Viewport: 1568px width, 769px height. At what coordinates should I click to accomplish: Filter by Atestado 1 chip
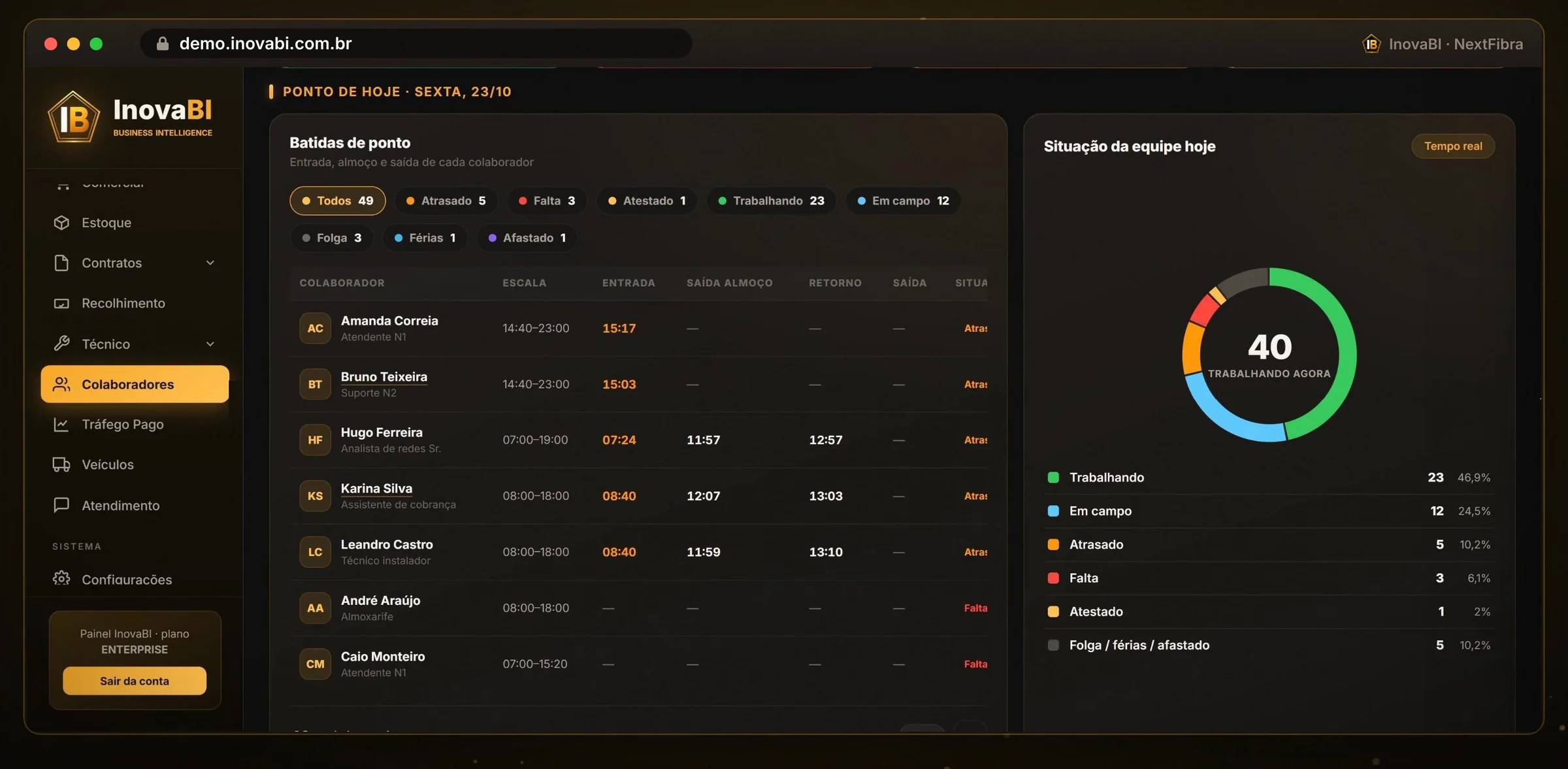pos(647,201)
